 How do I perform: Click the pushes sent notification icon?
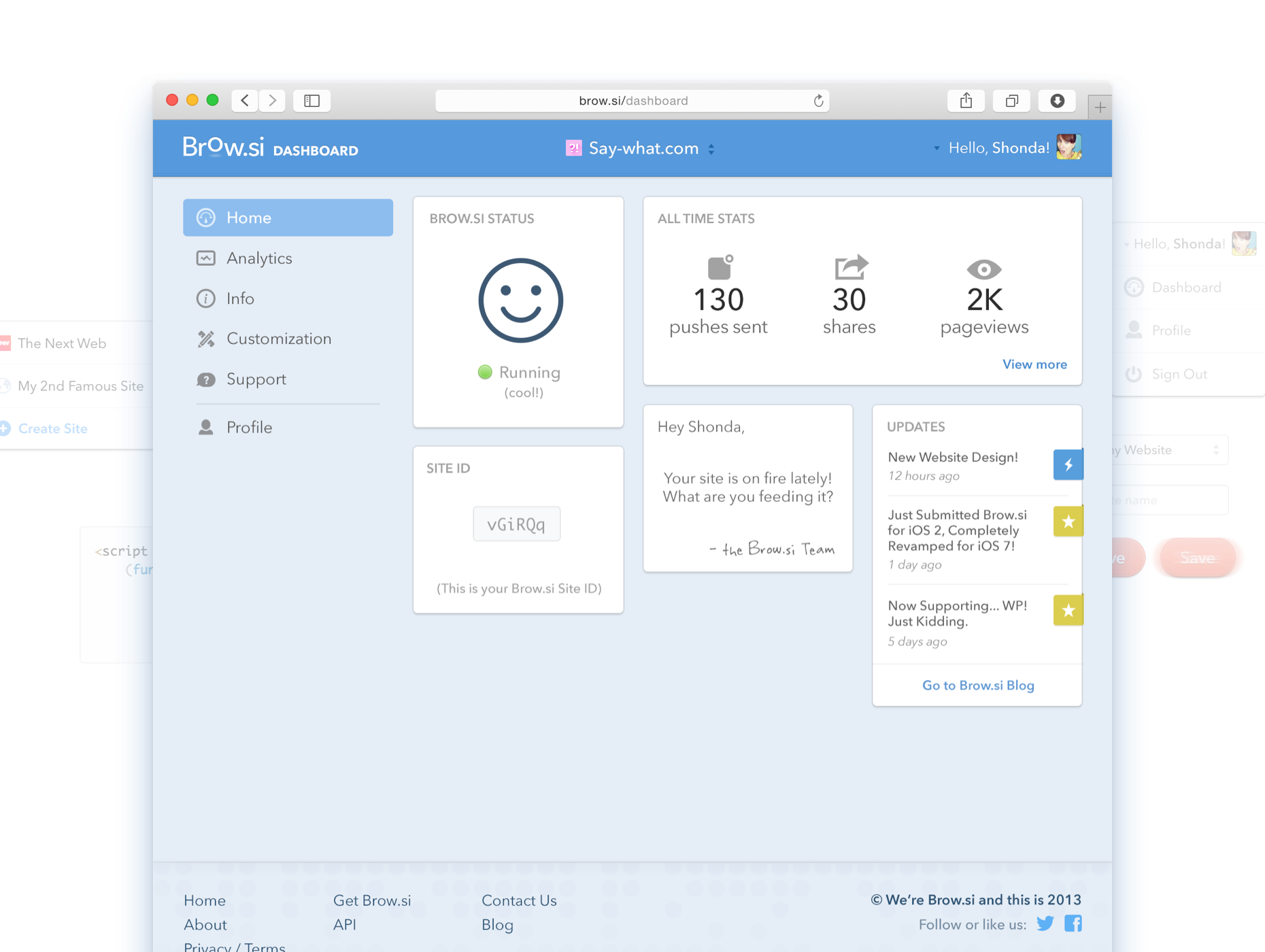pos(720,267)
